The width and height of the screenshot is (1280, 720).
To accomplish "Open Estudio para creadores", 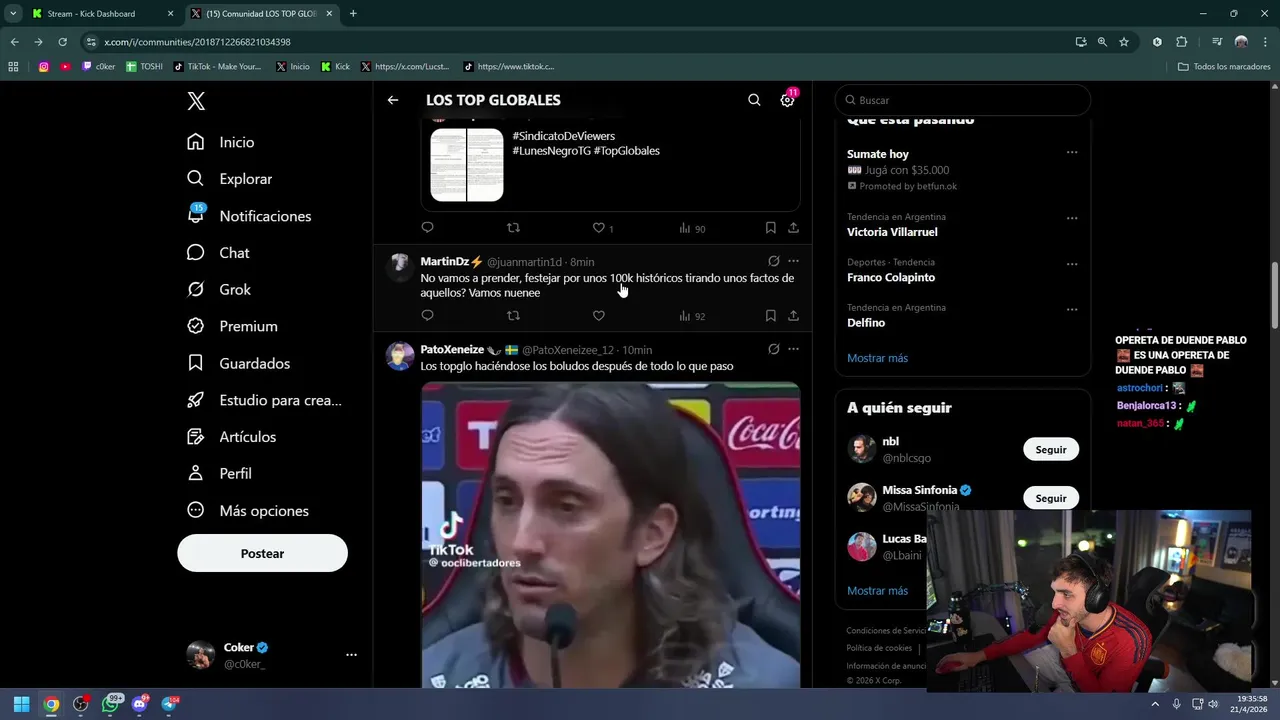I will [264, 400].
